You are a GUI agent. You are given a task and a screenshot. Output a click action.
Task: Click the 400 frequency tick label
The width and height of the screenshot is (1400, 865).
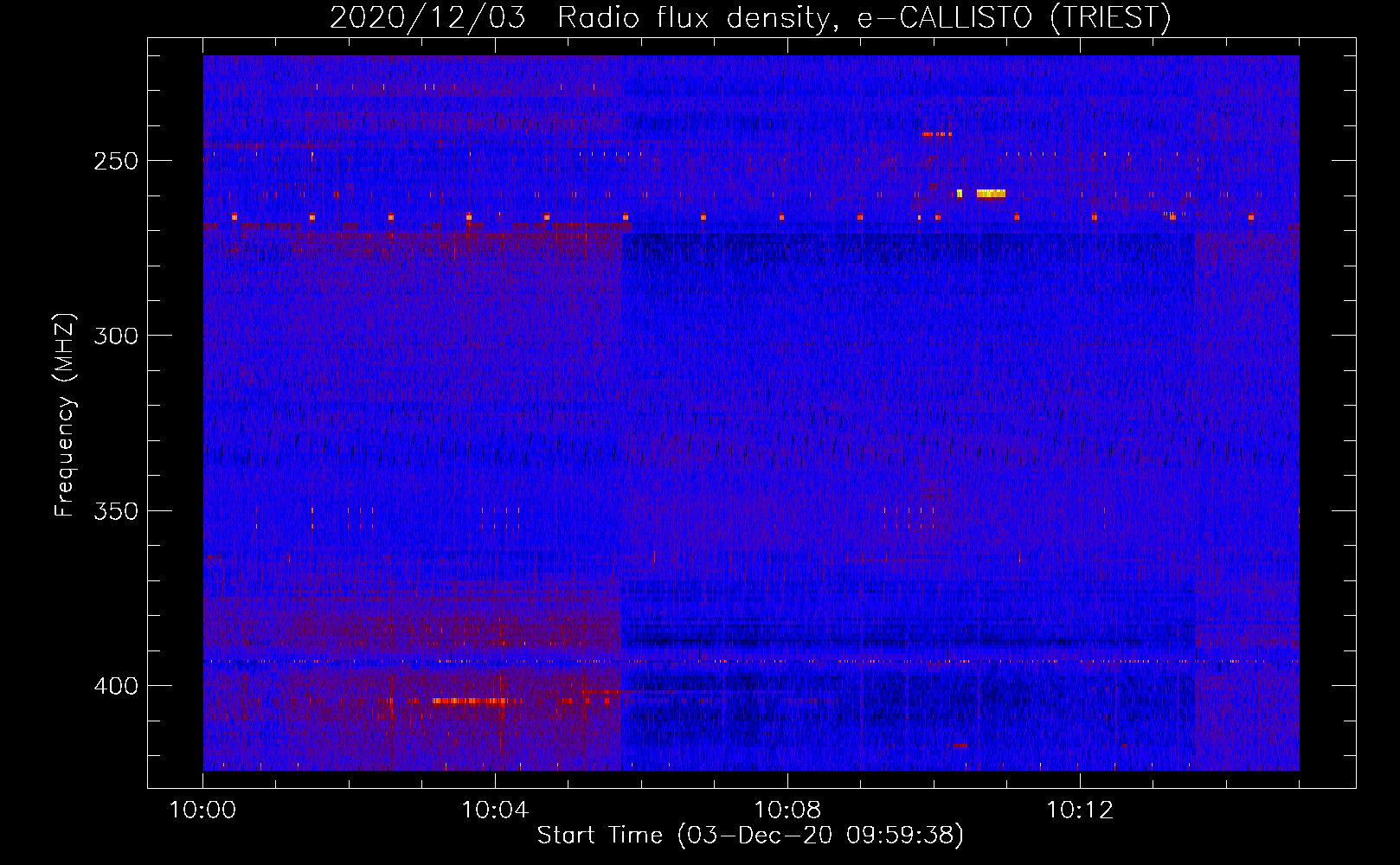116,686
